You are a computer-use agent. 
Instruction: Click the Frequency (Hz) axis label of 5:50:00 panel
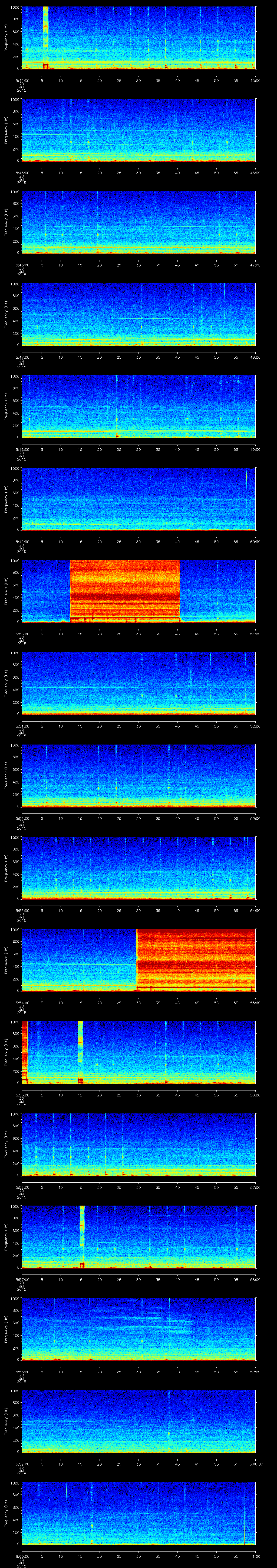pos(6,591)
